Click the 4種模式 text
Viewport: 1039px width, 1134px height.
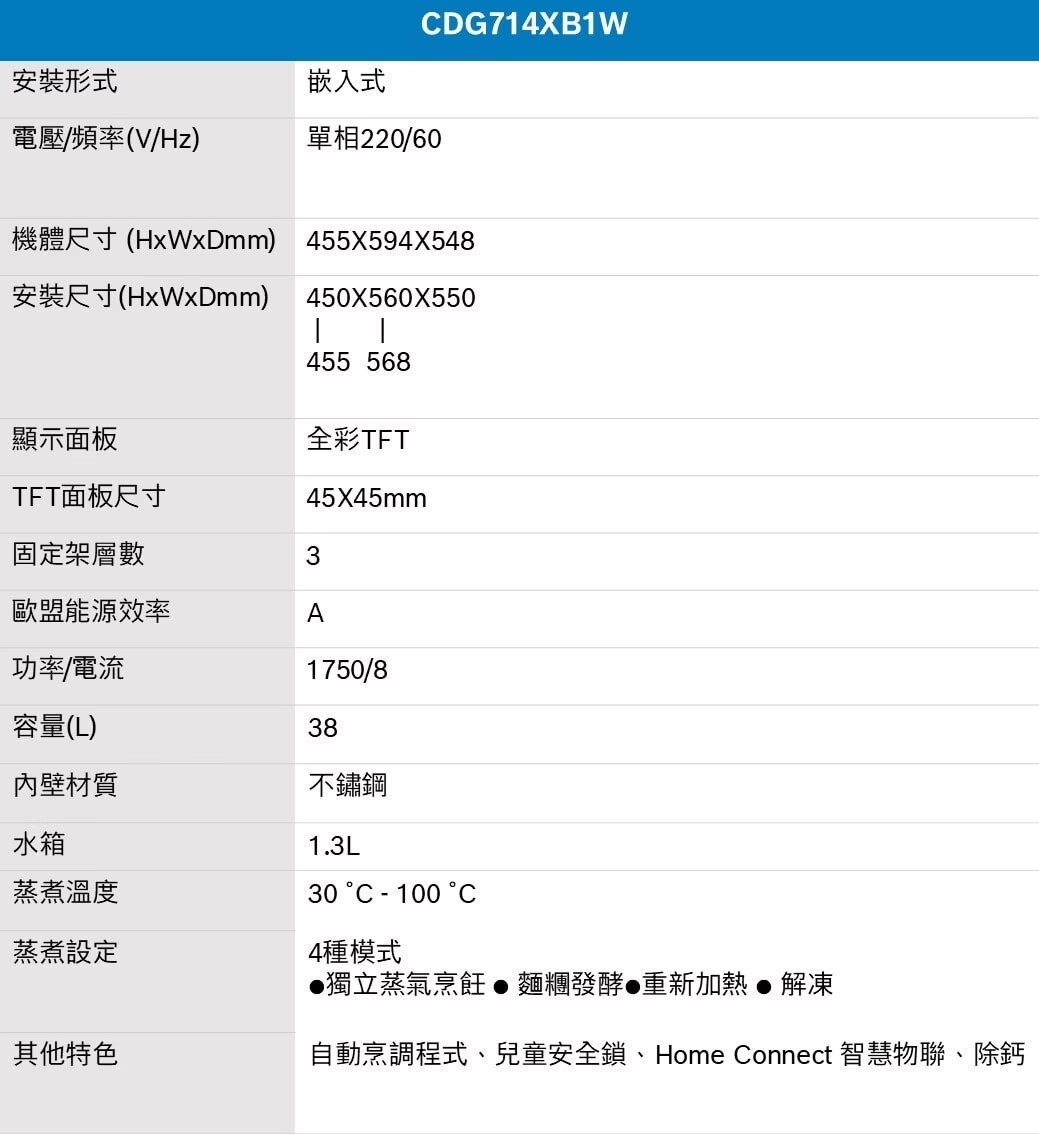(x=355, y=952)
